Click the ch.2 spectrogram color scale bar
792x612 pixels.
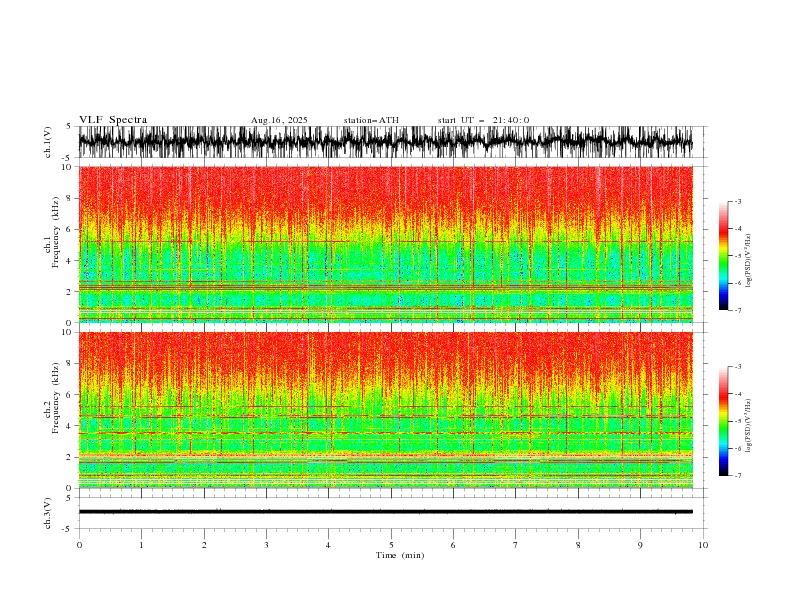point(723,421)
